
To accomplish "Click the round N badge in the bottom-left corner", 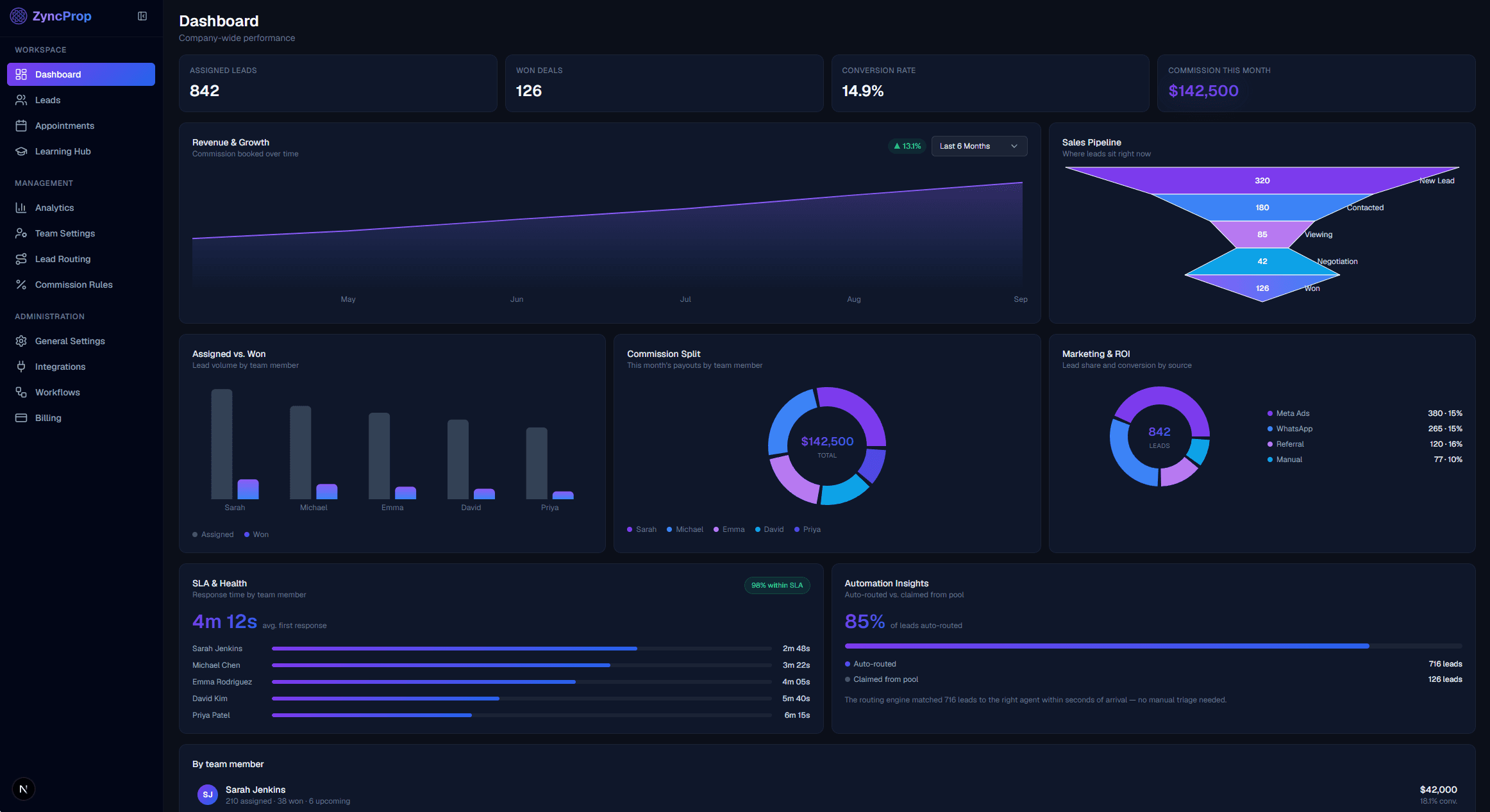I will tap(24, 789).
